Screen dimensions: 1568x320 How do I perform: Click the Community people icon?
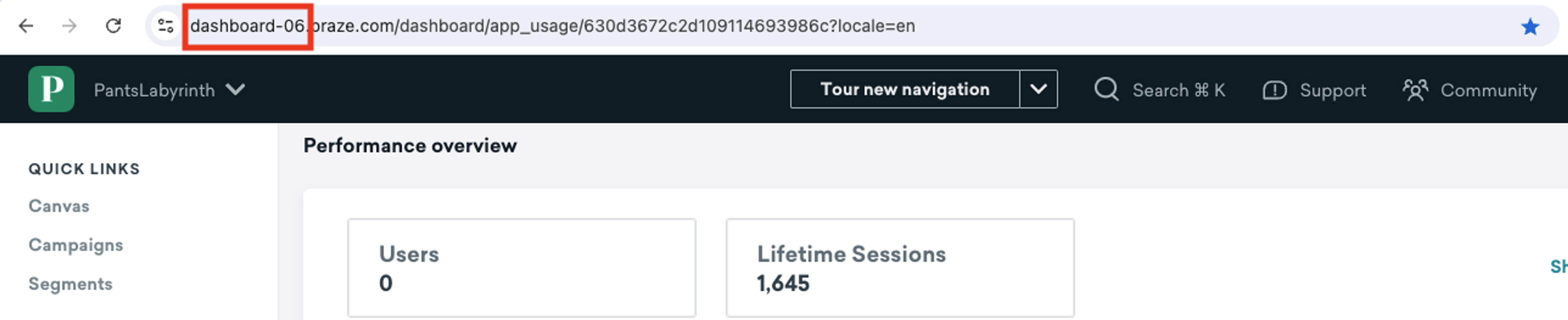[1415, 90]
